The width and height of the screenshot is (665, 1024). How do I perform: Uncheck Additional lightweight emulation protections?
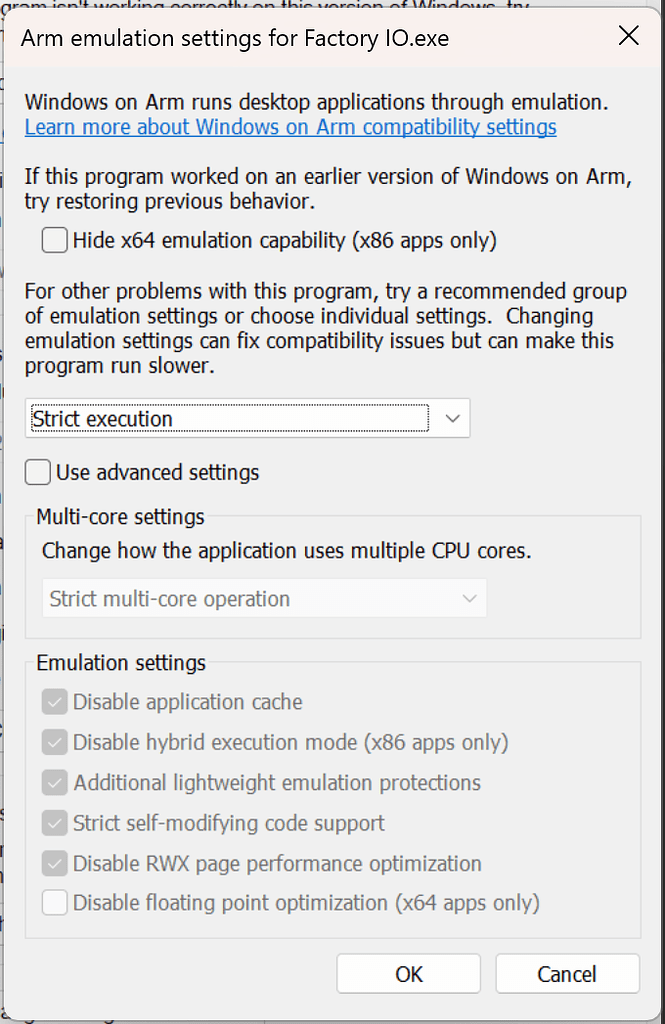point(57,782)
